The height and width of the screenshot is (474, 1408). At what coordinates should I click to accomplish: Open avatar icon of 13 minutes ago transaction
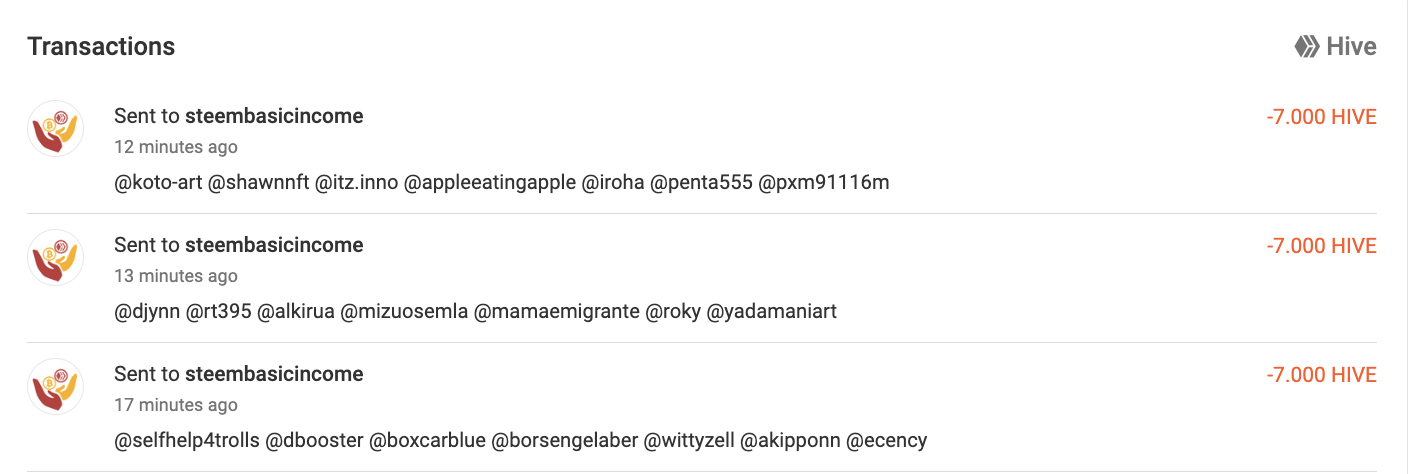pyautogui.click(x=55, y=258)
